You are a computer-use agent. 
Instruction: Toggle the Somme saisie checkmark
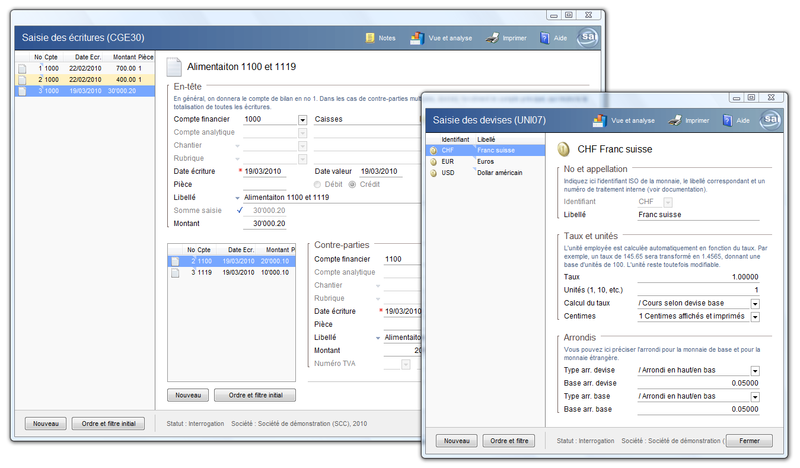click(239, 210)
